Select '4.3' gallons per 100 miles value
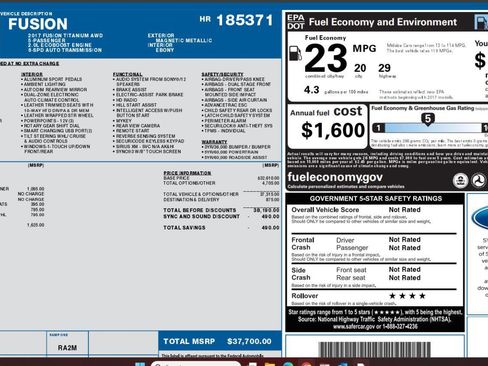This screenshot has height=366, width=488. tap(311, 90)
